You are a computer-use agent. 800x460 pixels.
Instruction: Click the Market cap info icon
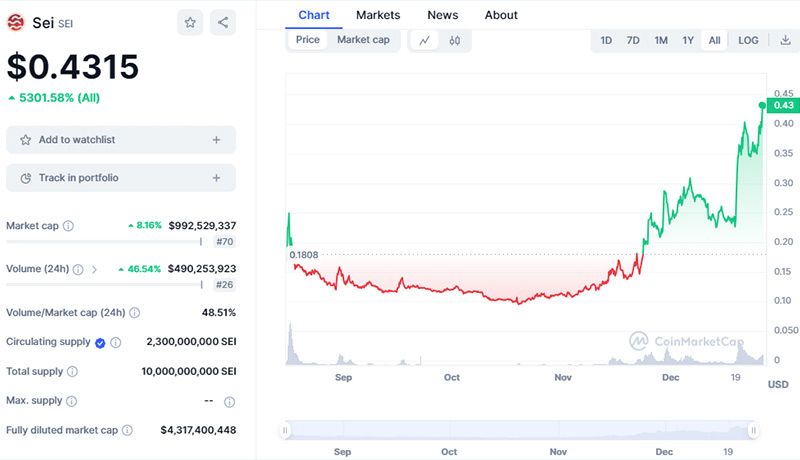[68, 226]
